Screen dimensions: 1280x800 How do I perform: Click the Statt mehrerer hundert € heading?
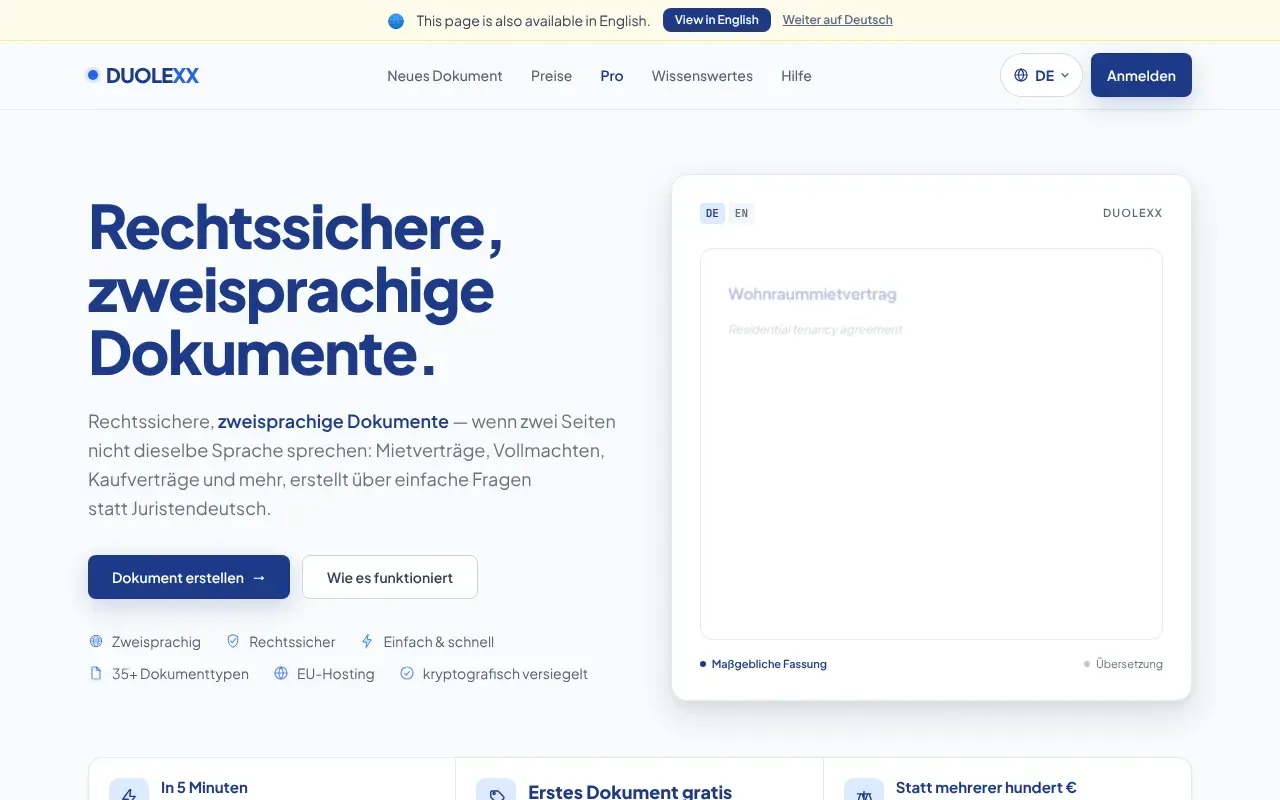tap(986, 788)
